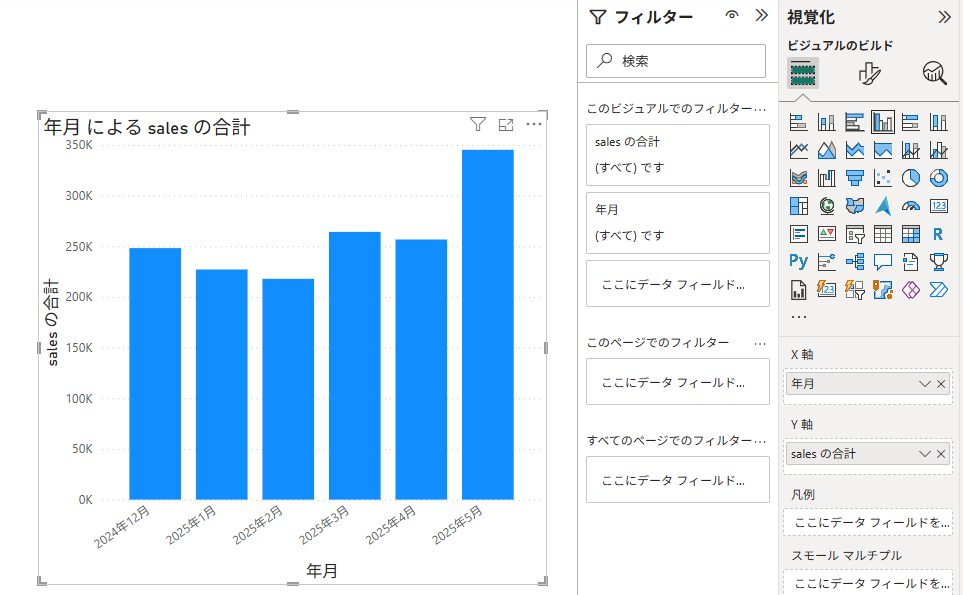963x595 pixels.
Task: Show more visuals via the ellipsis below the gallery
Action: point(798,317)
